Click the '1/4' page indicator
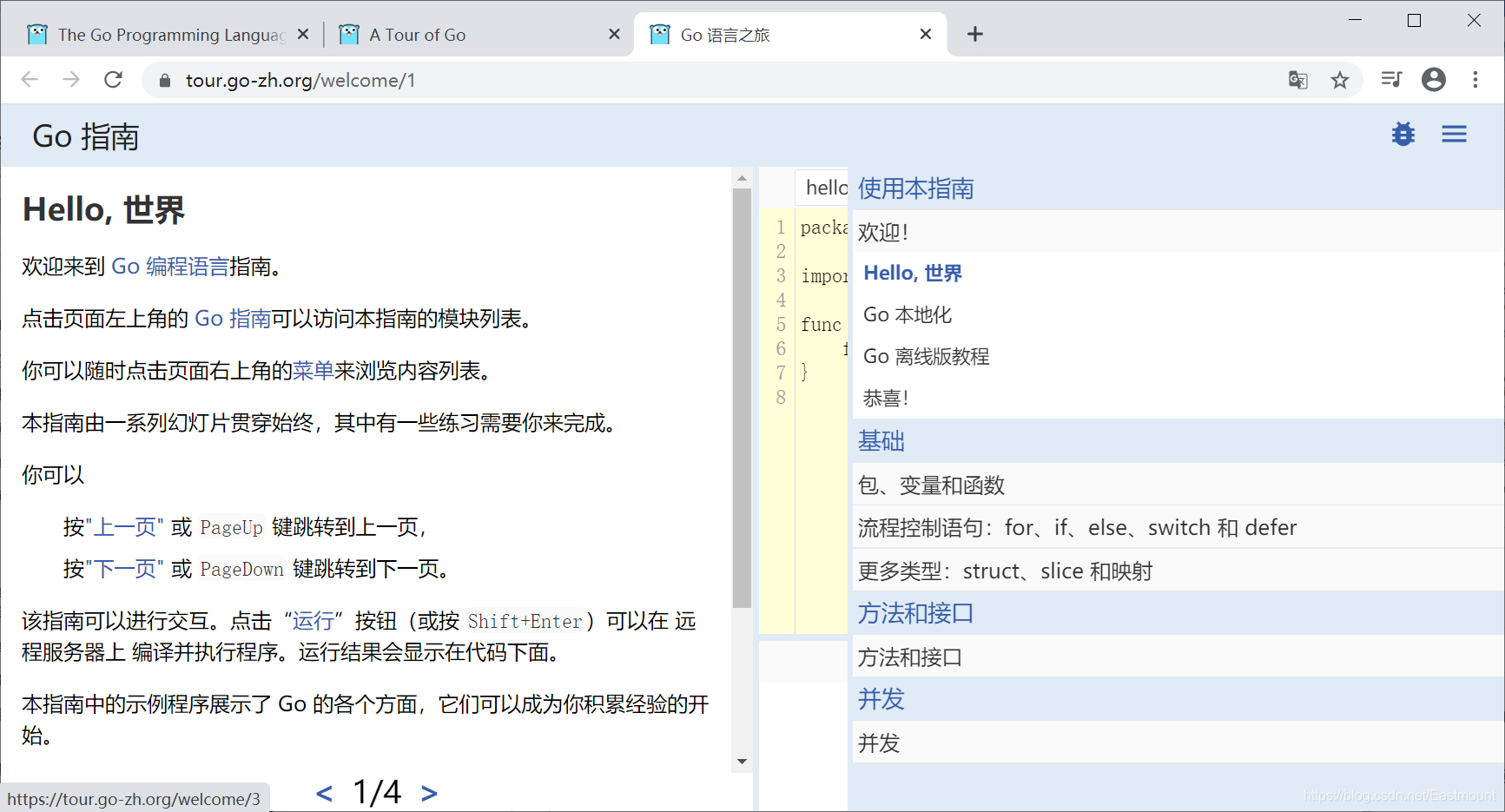The width and height of the screenshot is (1505, 812). click(x=377, y=792)
